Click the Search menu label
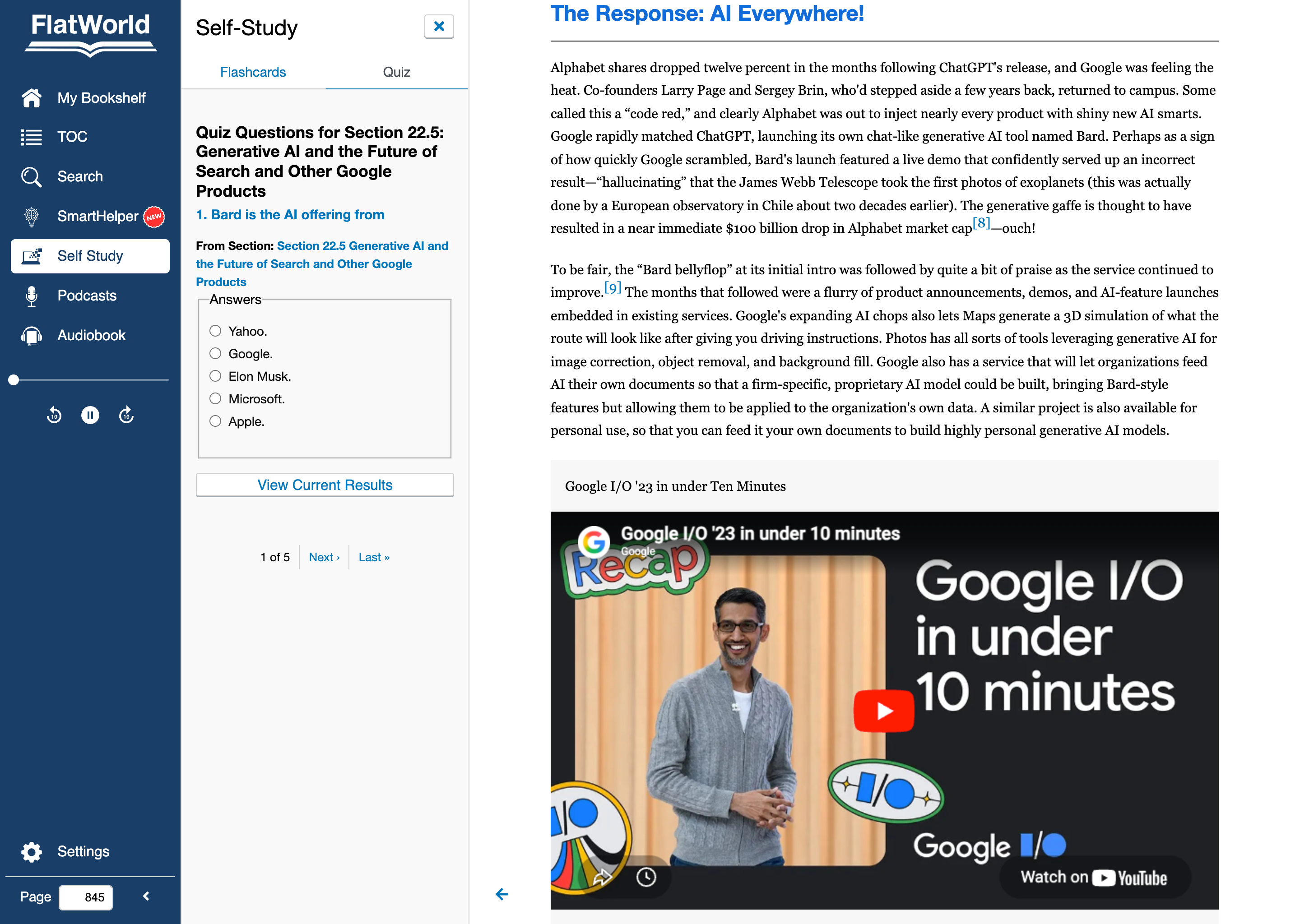Screen dimensions: 1300x924 click(80, 177)
